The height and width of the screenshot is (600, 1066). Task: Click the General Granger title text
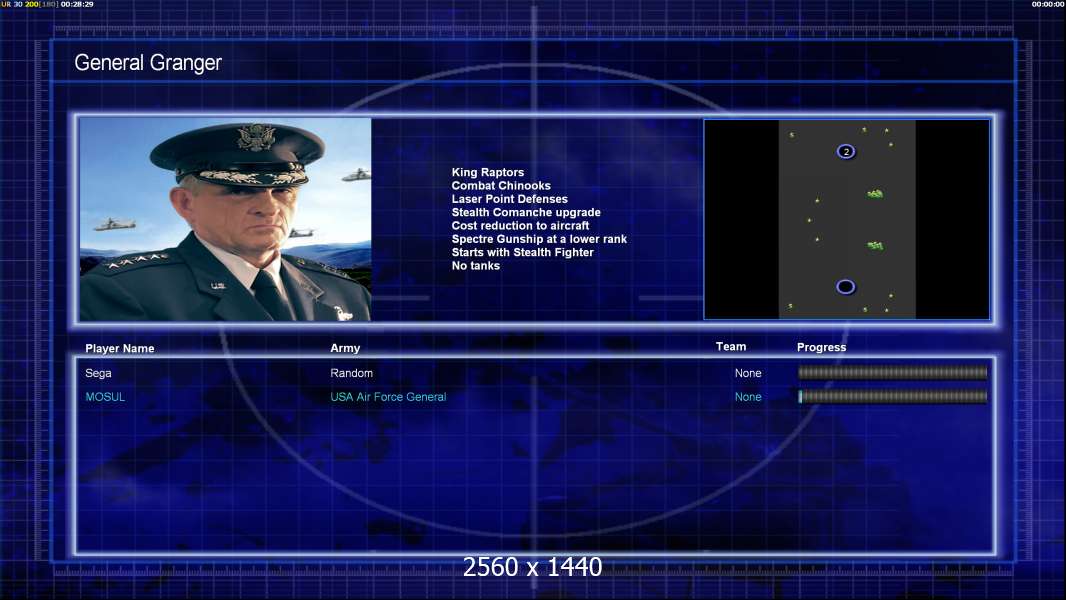(x=148, y=63)
